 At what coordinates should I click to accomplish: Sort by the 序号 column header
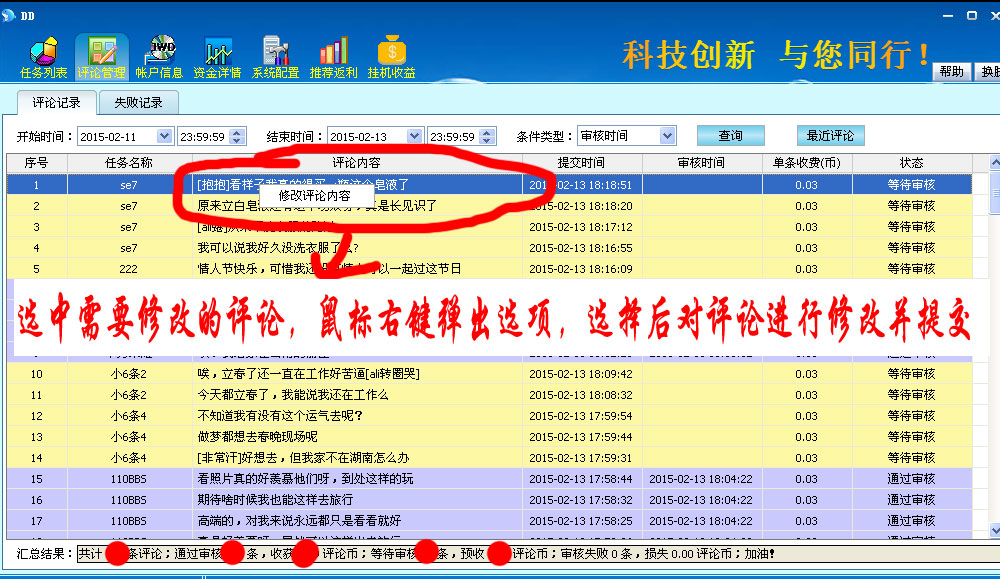coord(36,163)
